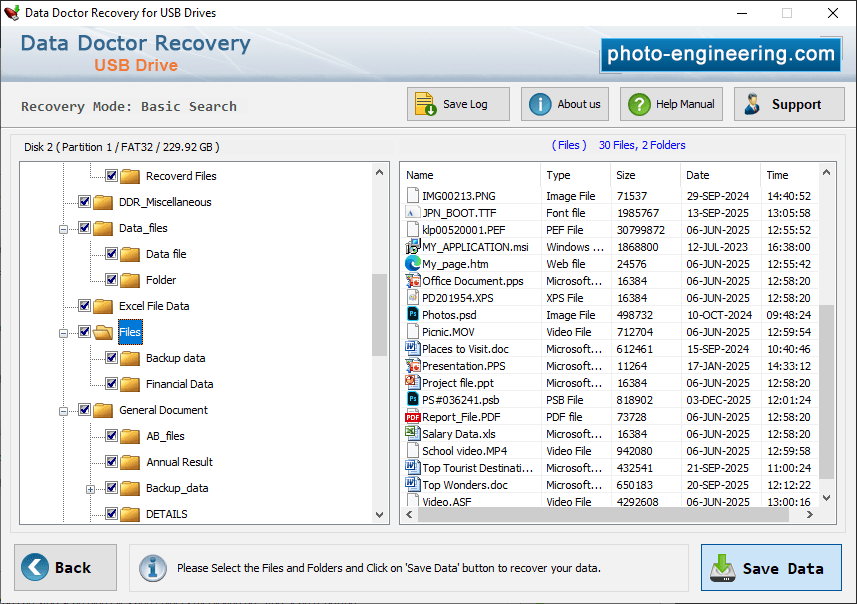This screenshot has height=604, width=857.
Task: Uncheck the Recoverd Files checkbox
Action: (x=111, y=176)
